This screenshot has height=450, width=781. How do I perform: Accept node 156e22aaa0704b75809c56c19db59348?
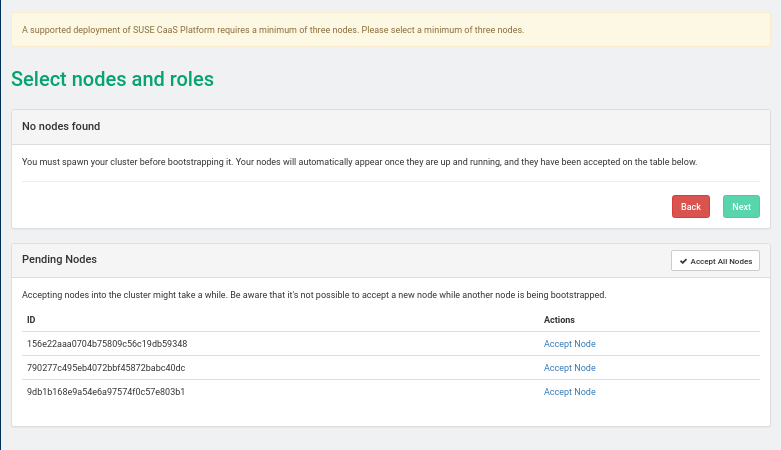point(569,344)
